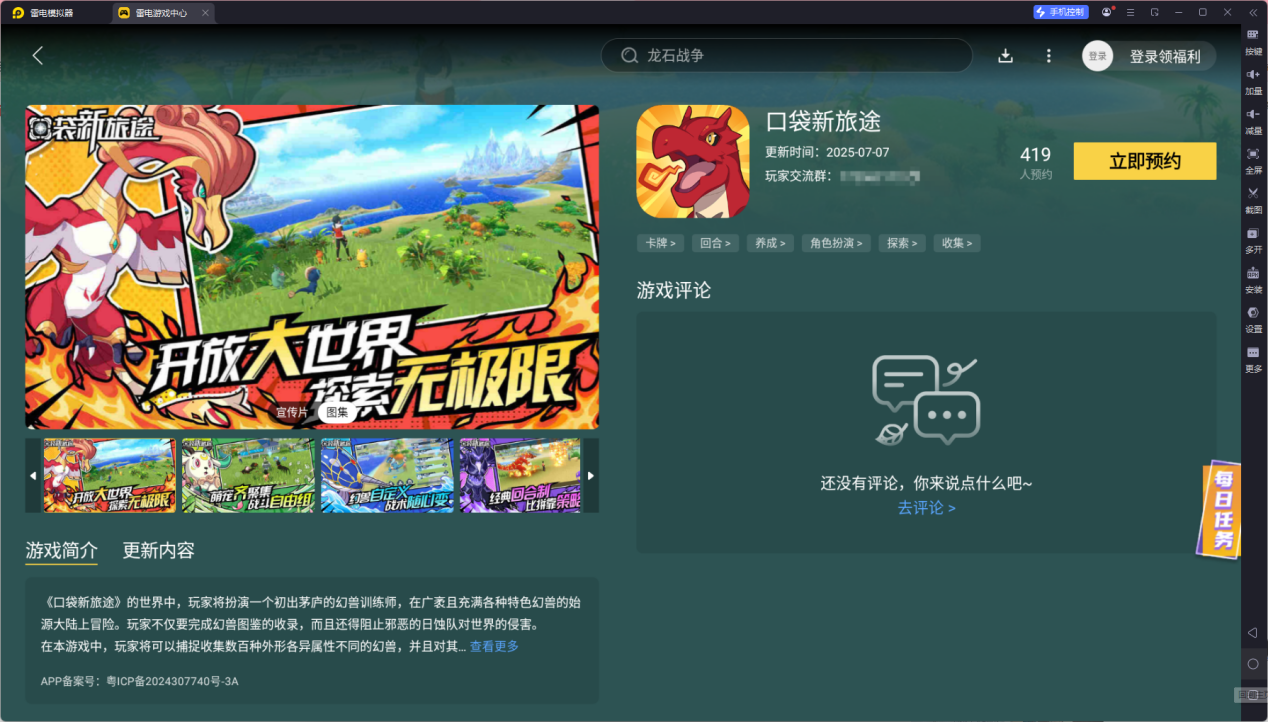The height and width of the screenshot is (722, 1268).
Task: Click the 419 人预约 counter
Action: pos(1036,162)
